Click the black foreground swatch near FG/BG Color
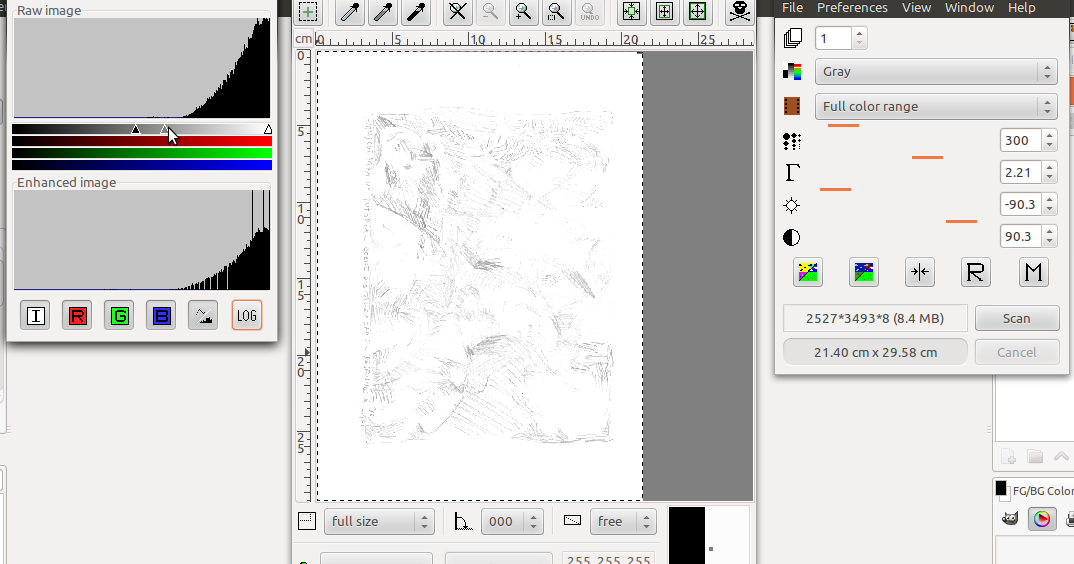The width and height of the screenshot is (1074, 564). [1001, 488]
